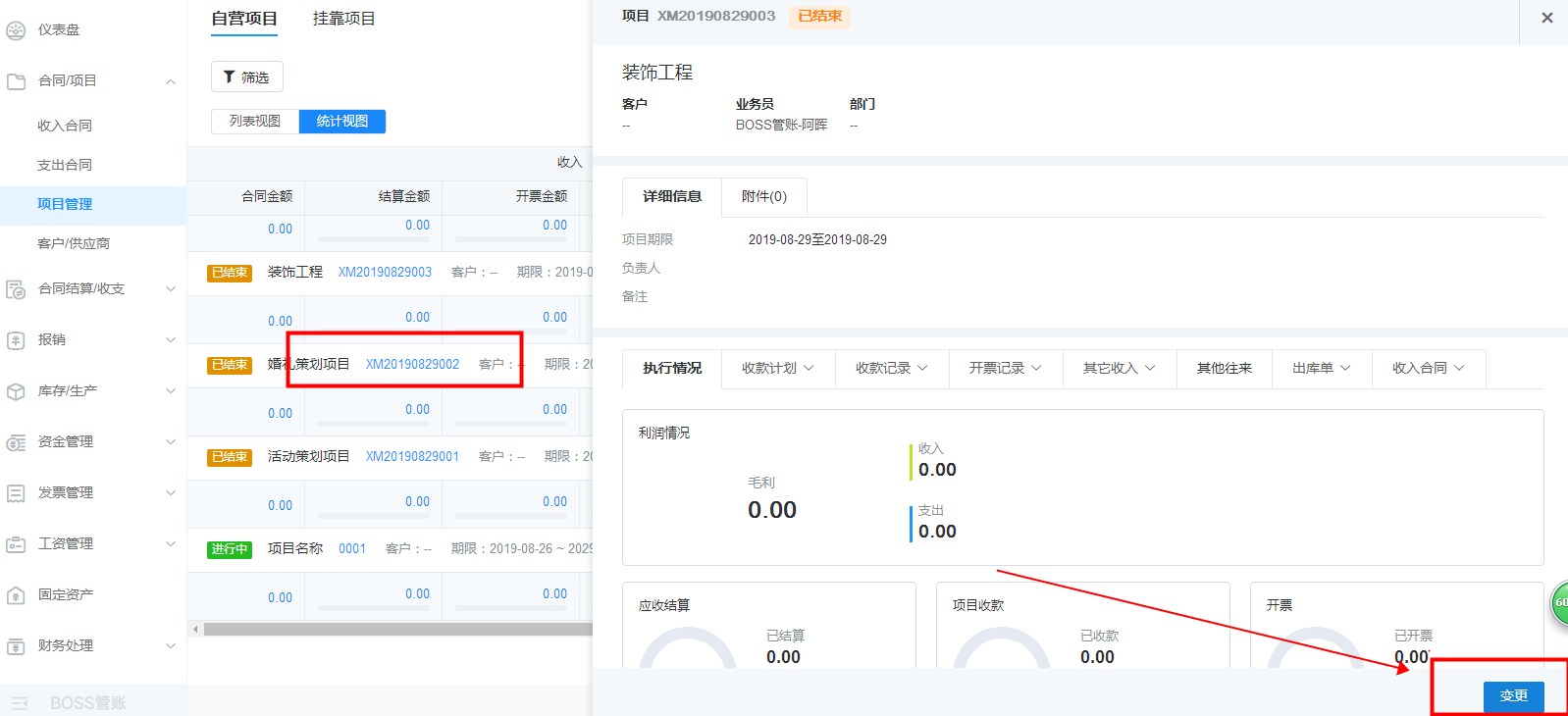Click the 活动策划项目 project name
The image size is (1568, 716).
[309, 457]
